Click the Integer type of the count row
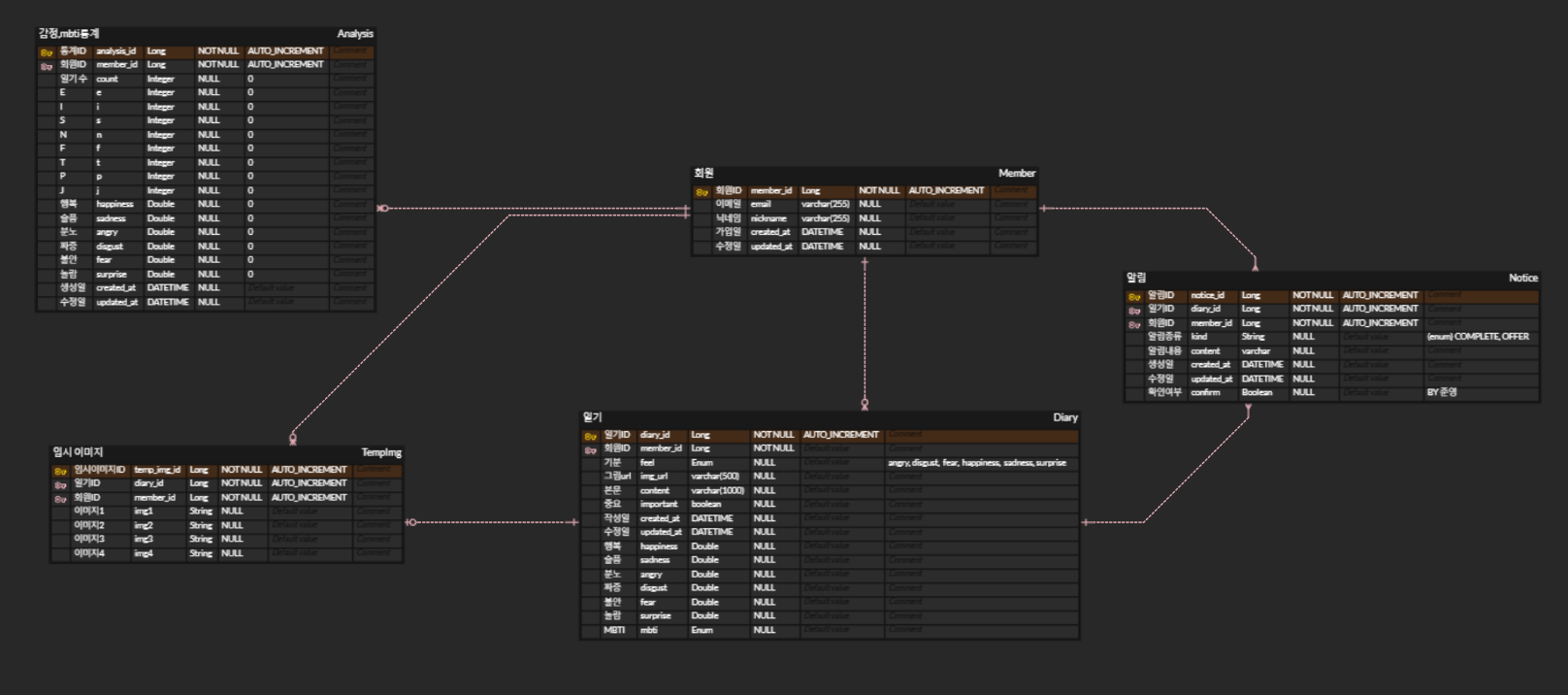This screenshot has width=1568, height=695. [x=161, y=79]
